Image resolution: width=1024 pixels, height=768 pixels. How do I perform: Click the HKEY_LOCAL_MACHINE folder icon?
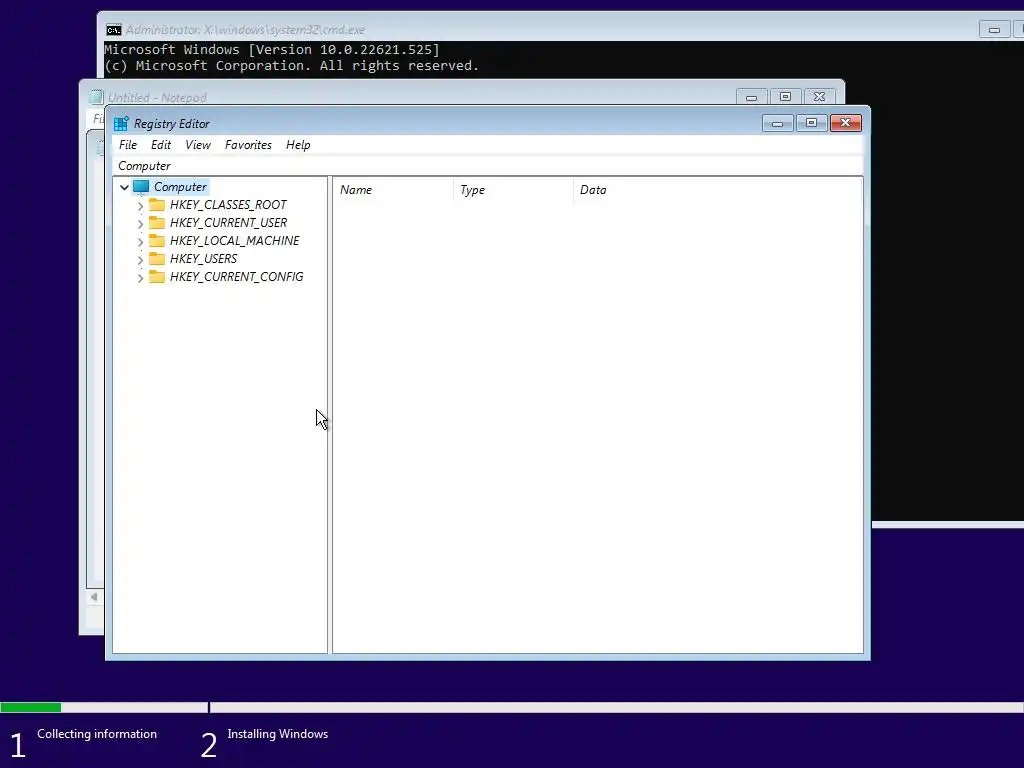coord(157,240)
